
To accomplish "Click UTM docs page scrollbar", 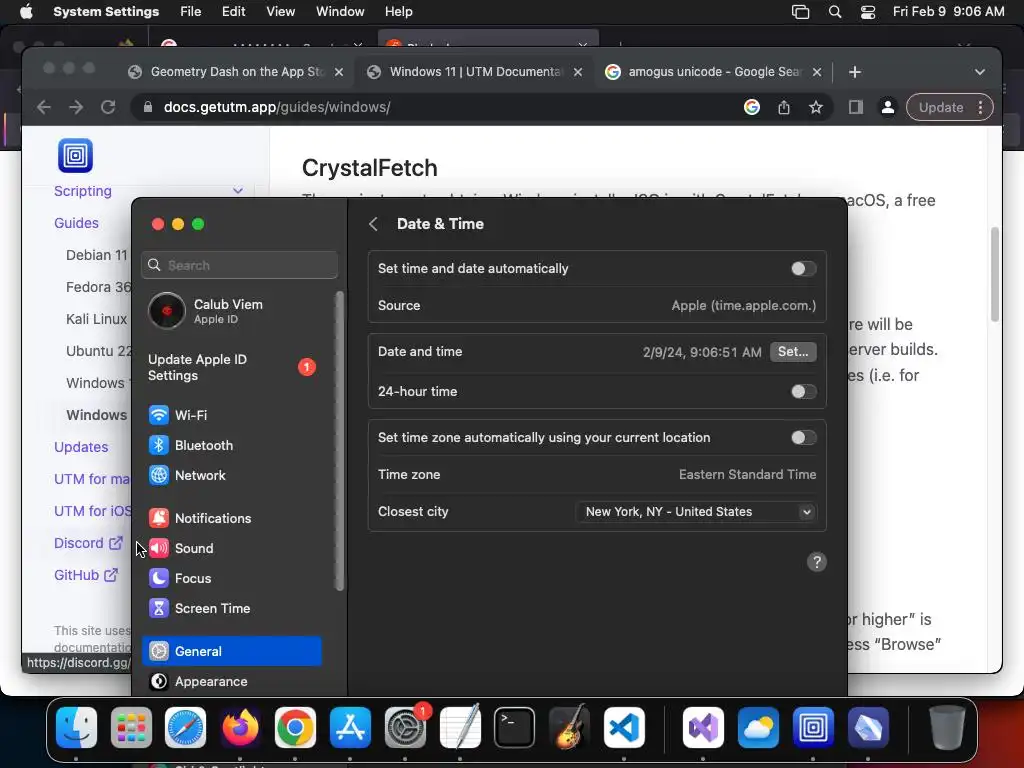I will coord(995,274).
